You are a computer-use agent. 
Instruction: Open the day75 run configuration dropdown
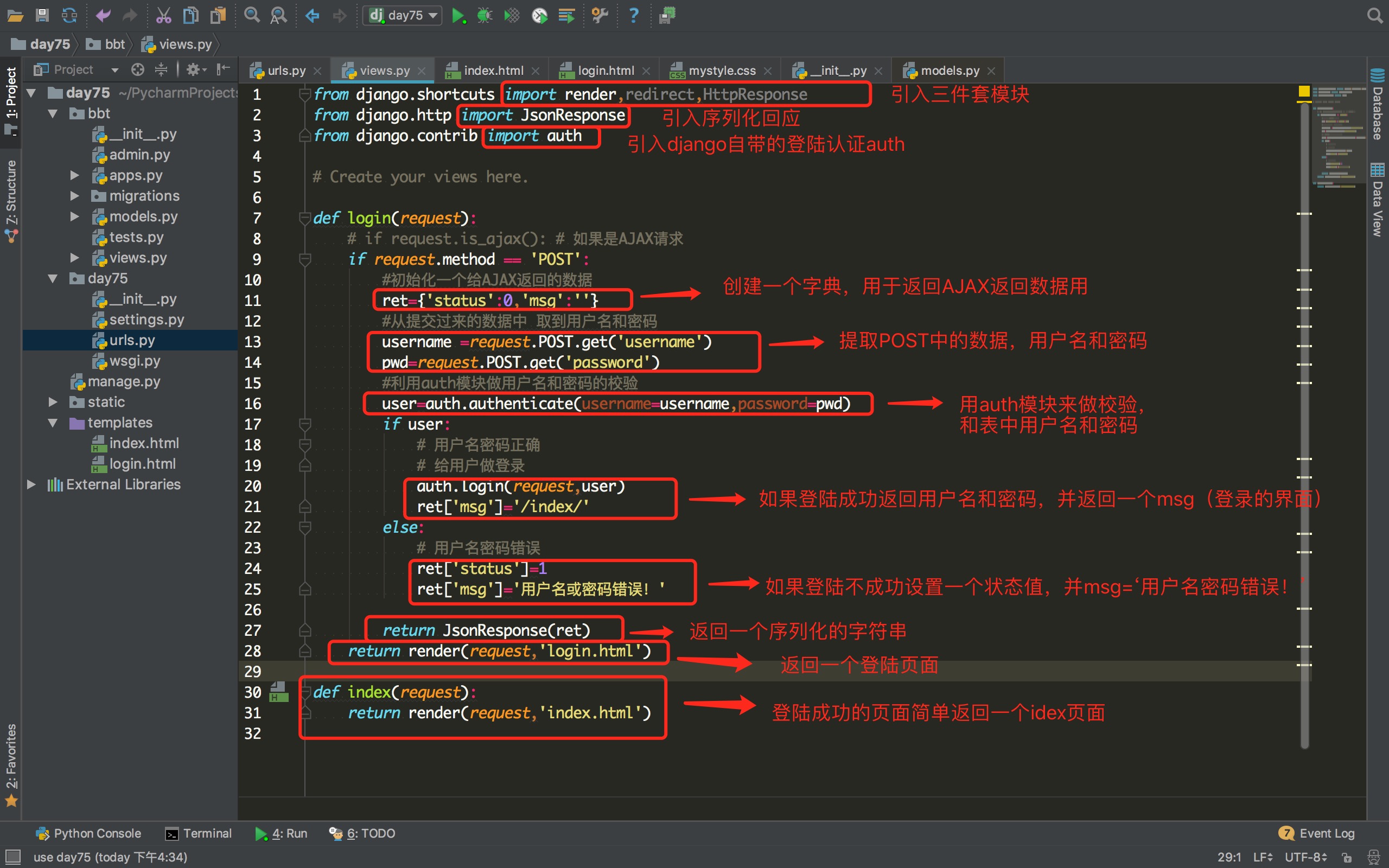403,16
